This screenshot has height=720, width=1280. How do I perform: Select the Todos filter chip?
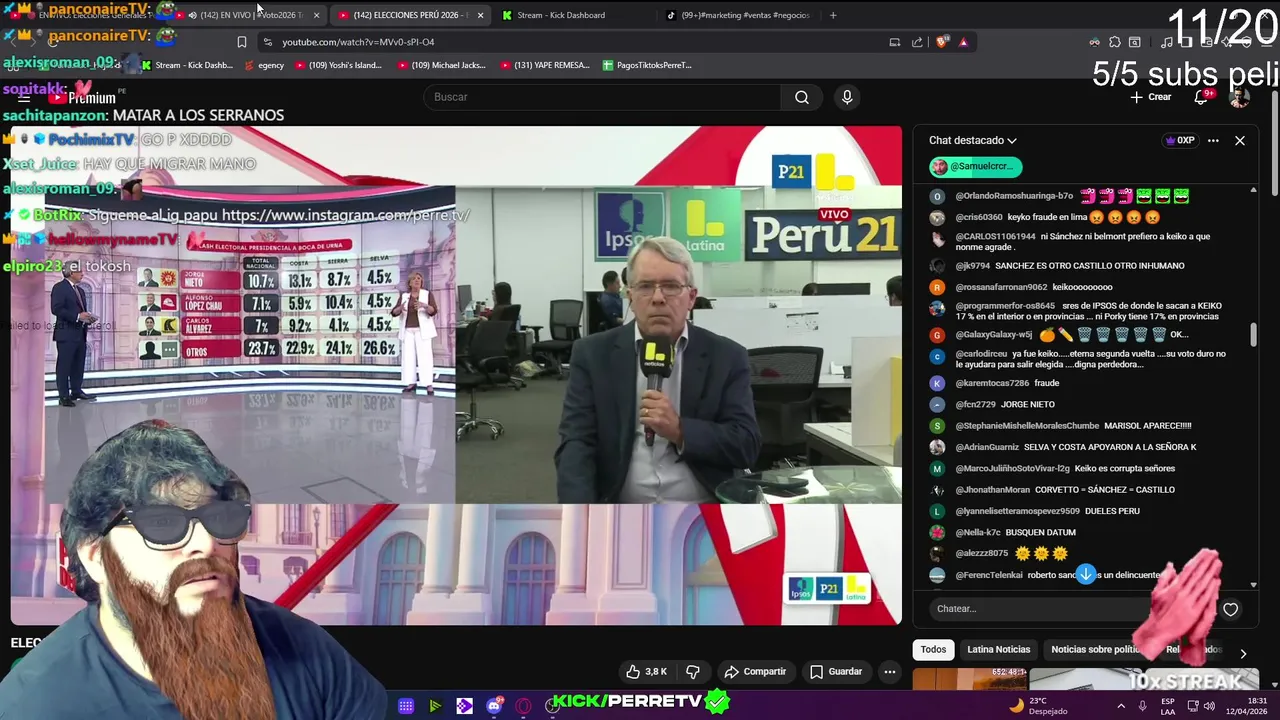tap(933, 650)
